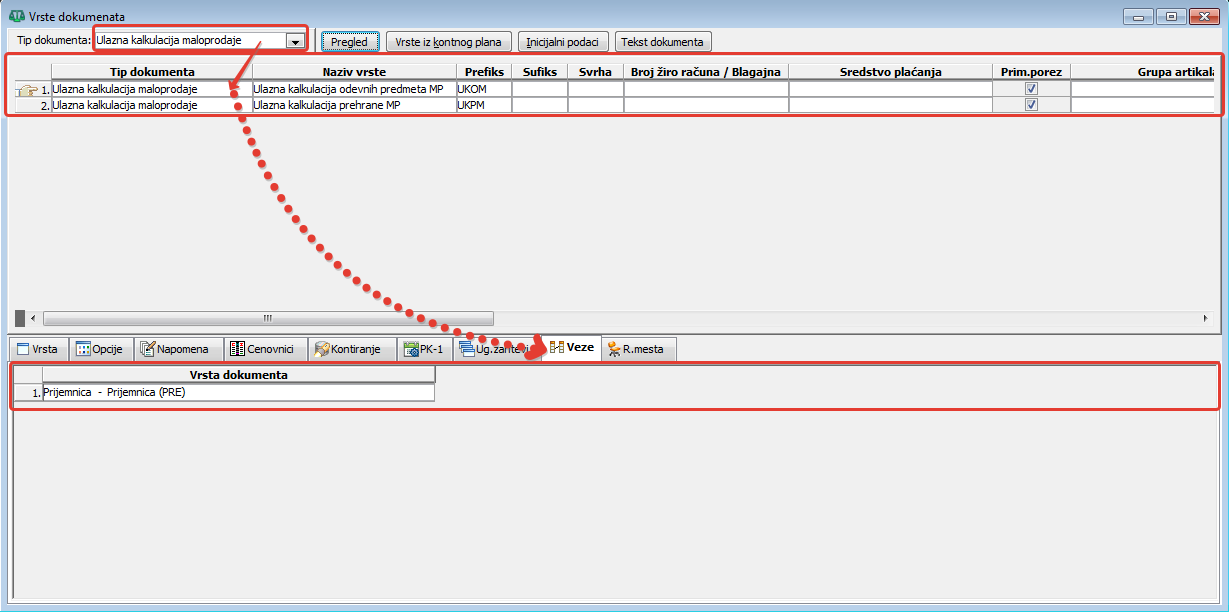This screenshot has width=1229, height=612.
Task: Switch to the Vrsta tab
Action: coord(38,349)
